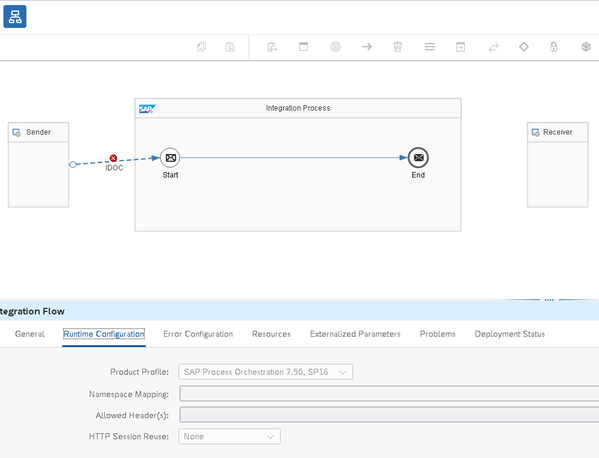Viewport: 599px width, 458px height.
Task: Switch to the Externalized Parameters tab
Action: coord(355,334)
